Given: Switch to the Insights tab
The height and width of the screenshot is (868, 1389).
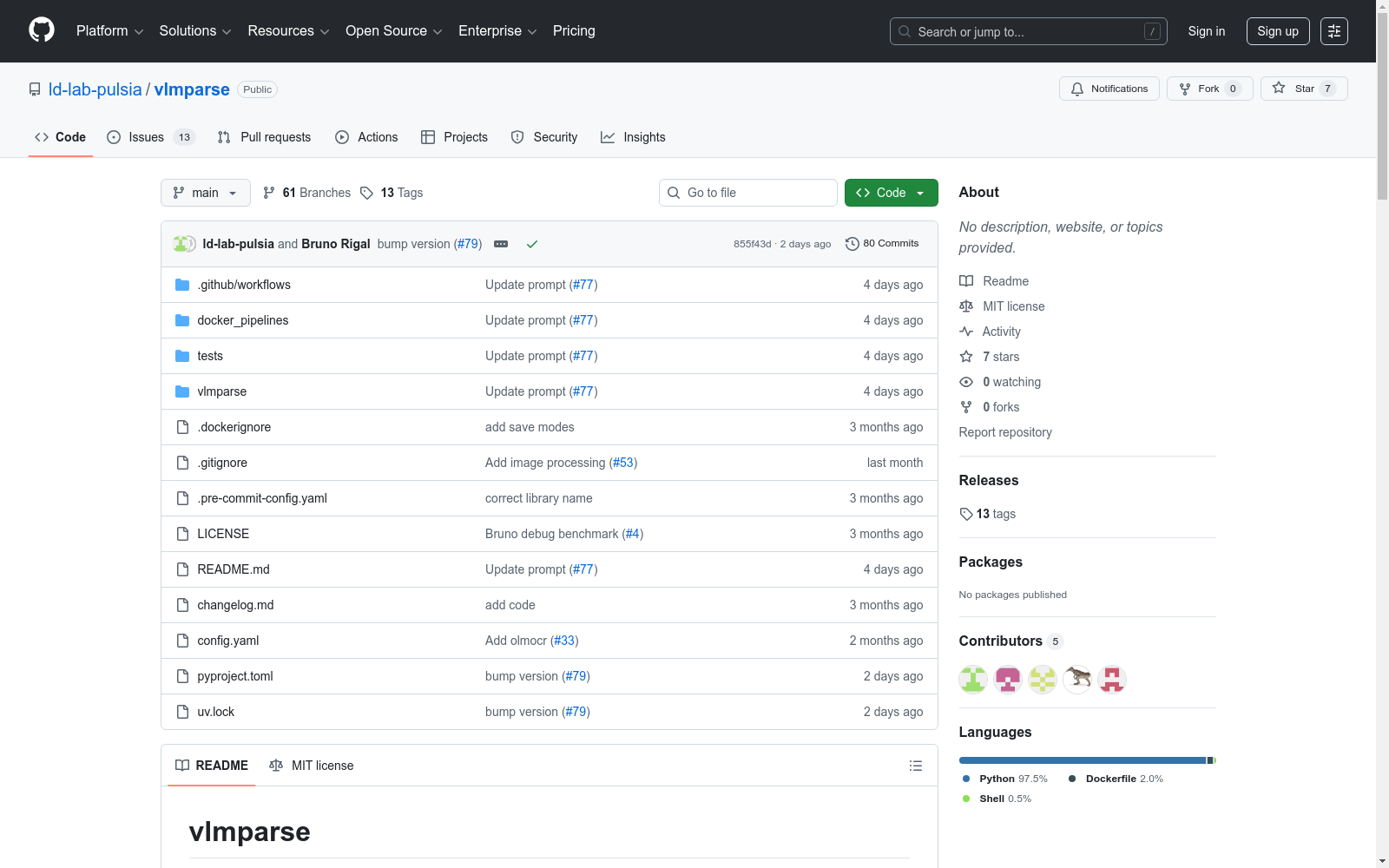Looking at the screenshot, I should (633, 137).
